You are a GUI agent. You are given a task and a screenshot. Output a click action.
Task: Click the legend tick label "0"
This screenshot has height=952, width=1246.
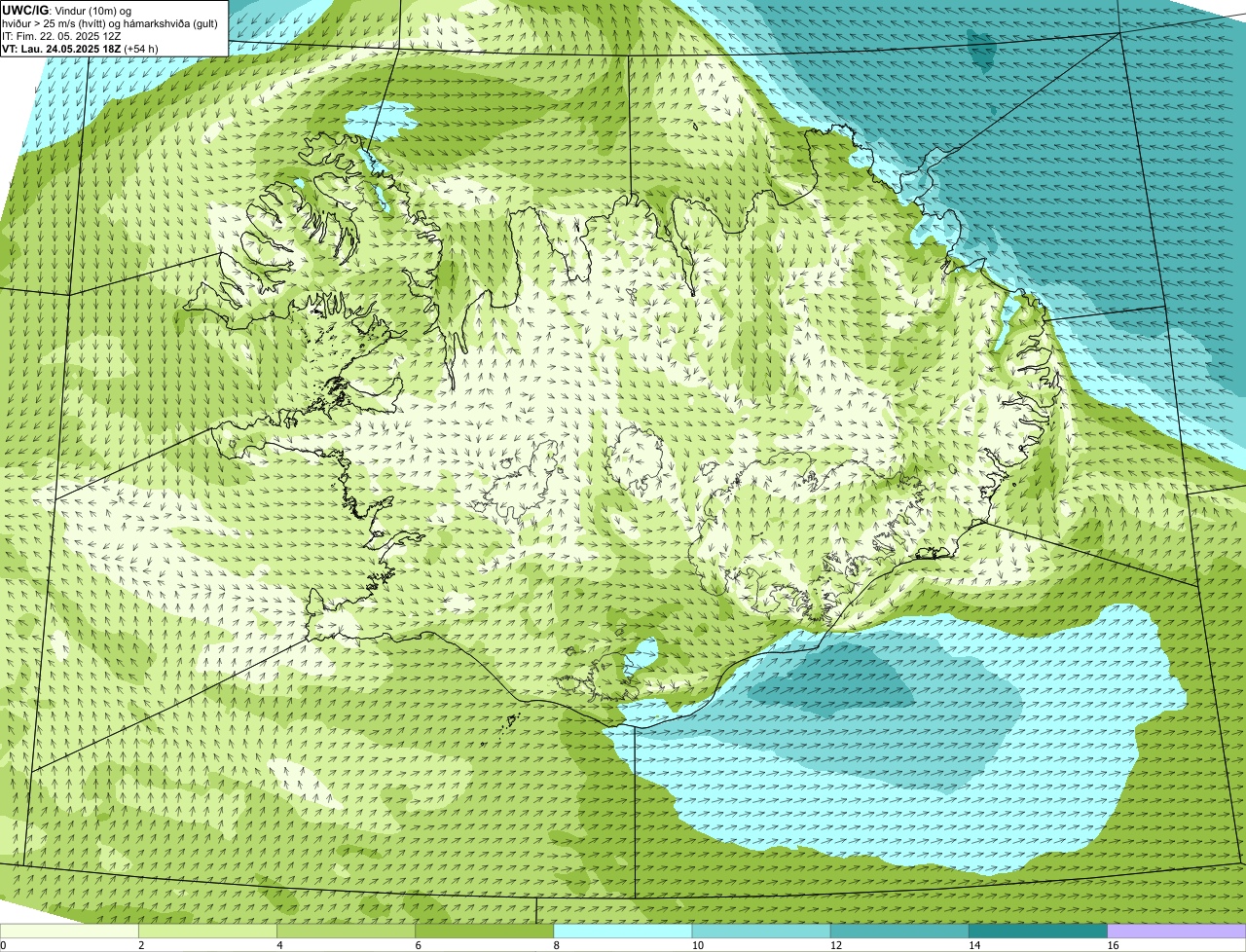click(4, 945)
